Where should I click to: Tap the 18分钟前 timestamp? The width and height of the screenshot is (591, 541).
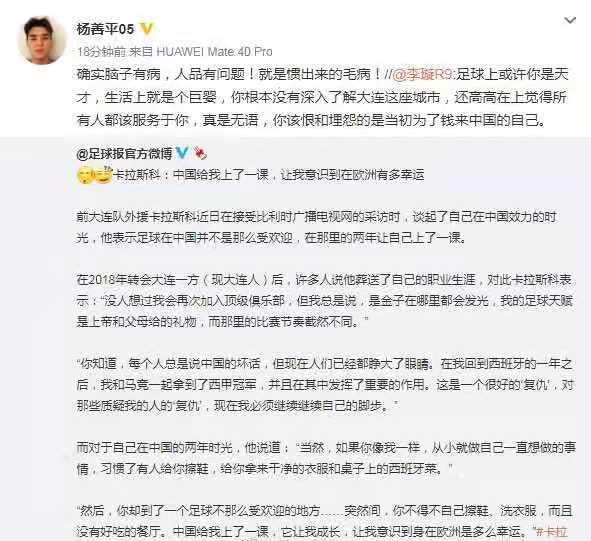pyautogui.click(x=101, y=51)
